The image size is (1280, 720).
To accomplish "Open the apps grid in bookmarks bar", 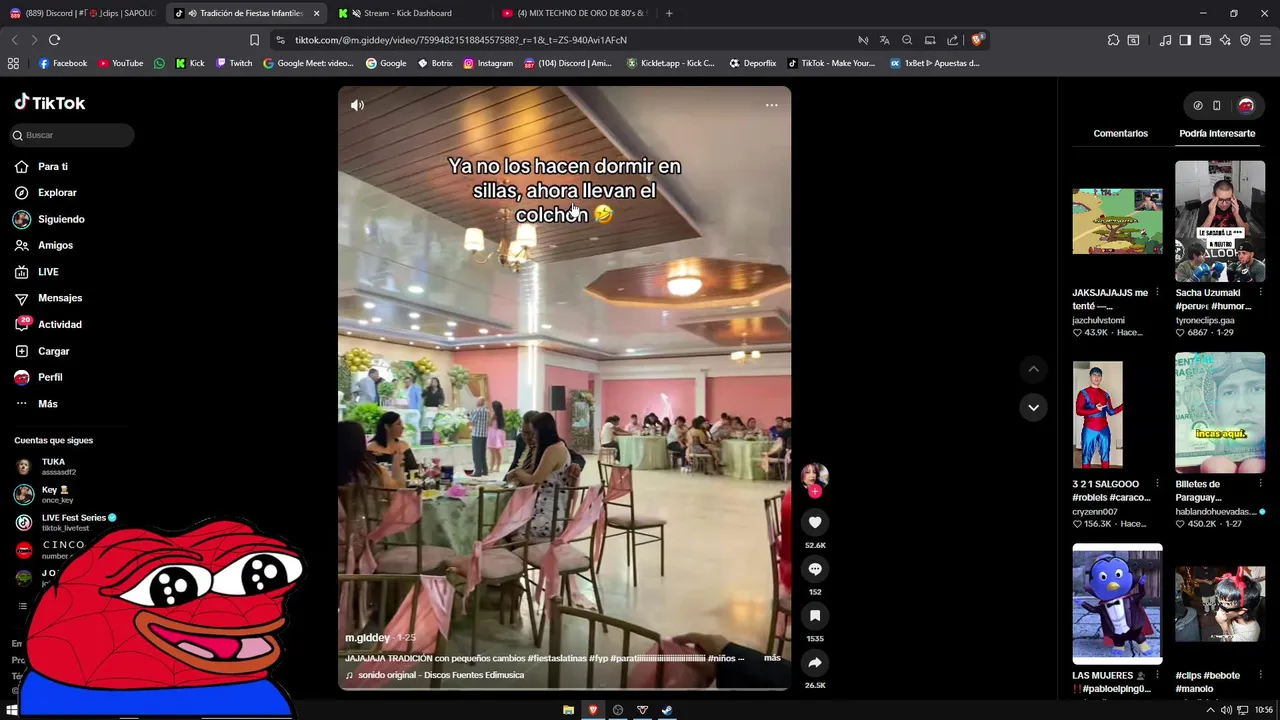I will (x=13, y=63).
